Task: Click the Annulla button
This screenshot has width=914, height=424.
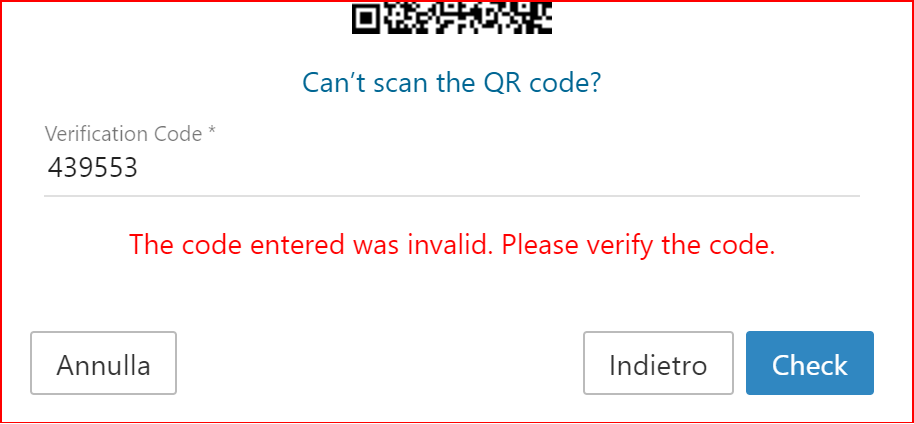Action: [x=103, y=363]
